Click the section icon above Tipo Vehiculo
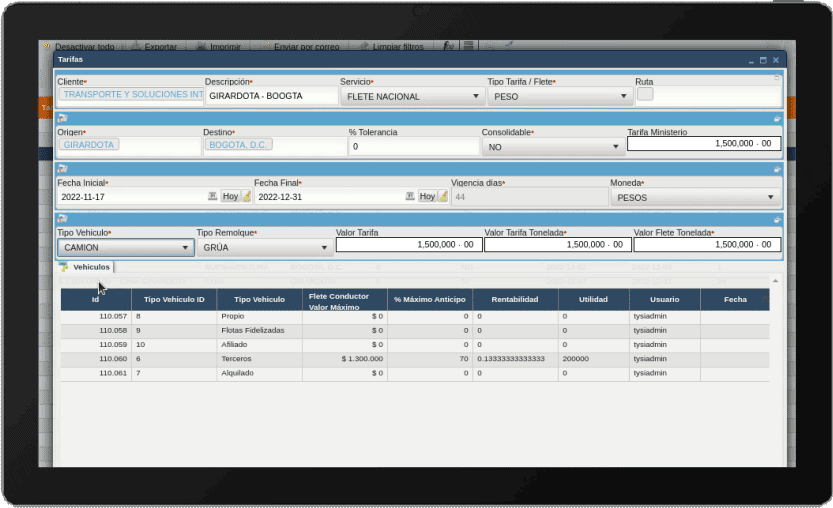 point(62,218)
